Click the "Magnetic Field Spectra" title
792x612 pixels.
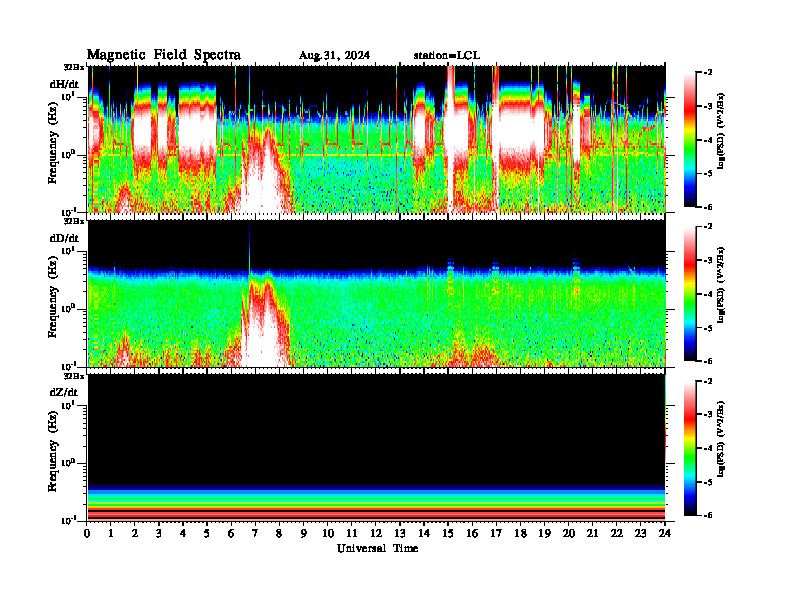(164, 55)
